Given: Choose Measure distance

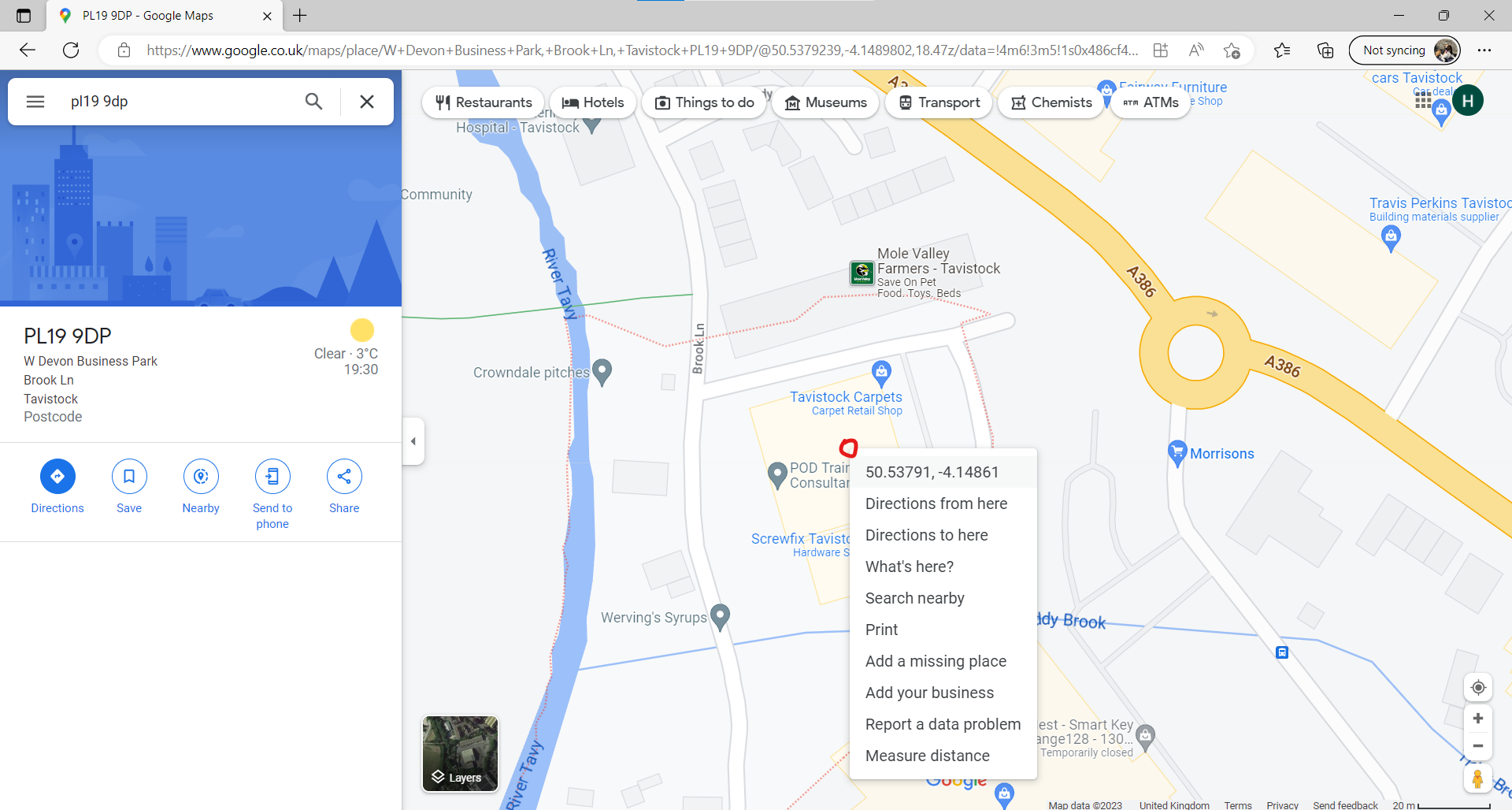Looking at the screenshot, I should coord(943,756).
